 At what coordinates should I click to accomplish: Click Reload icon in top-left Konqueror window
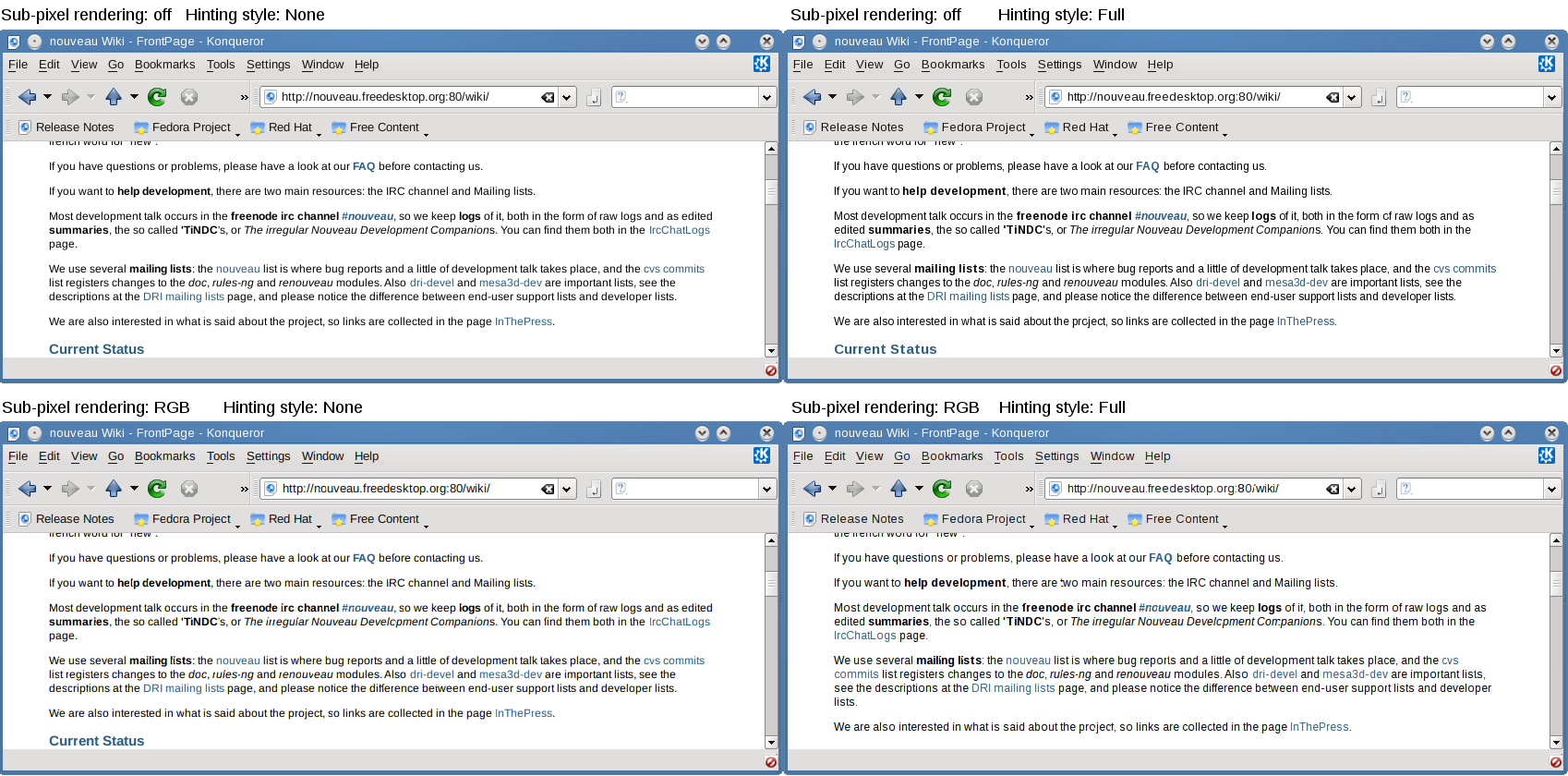[157, 97]
